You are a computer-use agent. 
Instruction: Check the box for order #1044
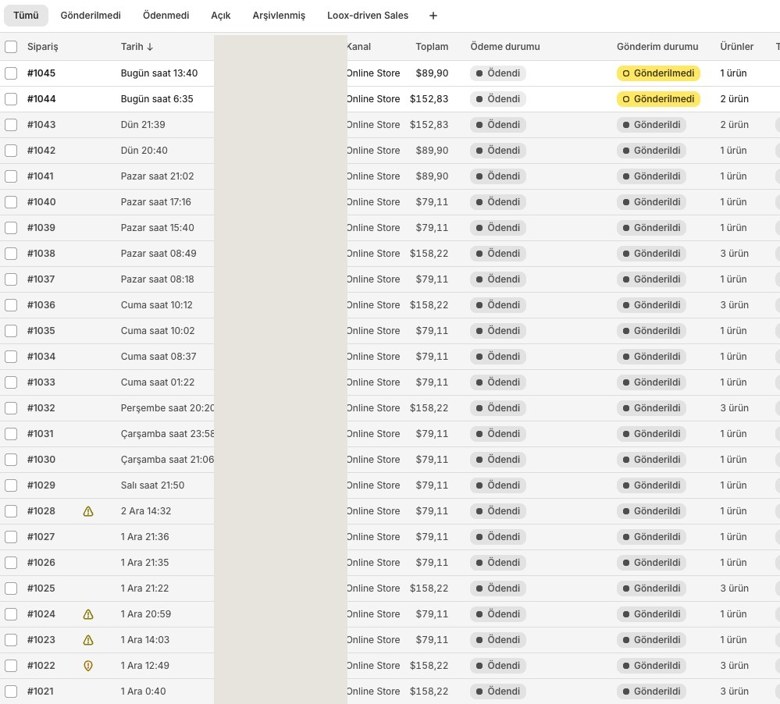(11, 99)
